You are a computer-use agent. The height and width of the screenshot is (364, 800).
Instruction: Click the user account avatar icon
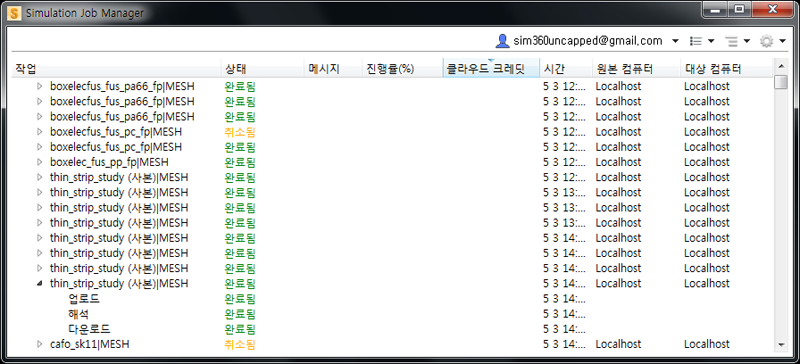point(503,41)
